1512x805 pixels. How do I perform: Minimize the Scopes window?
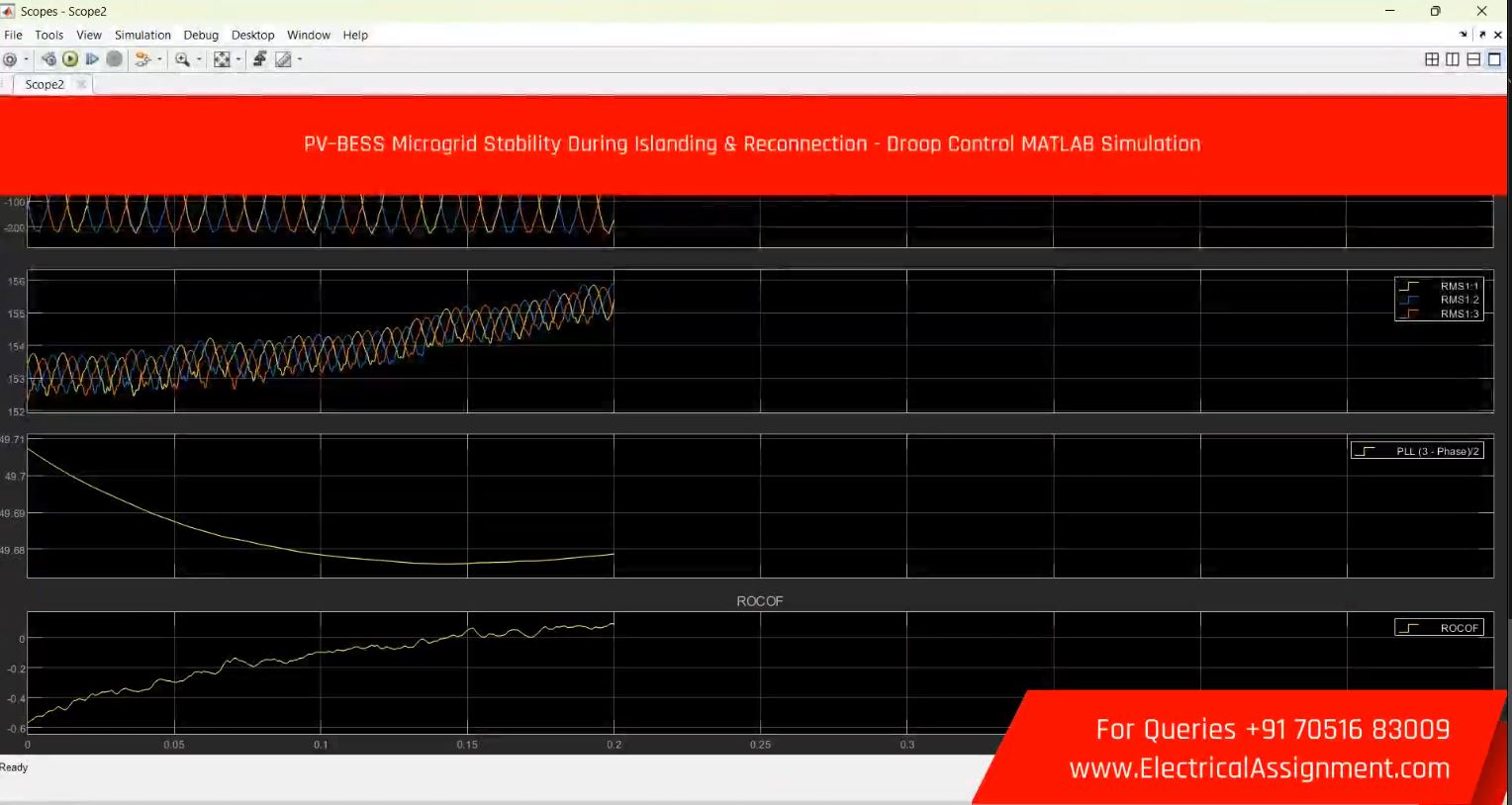coord(1389,11)
